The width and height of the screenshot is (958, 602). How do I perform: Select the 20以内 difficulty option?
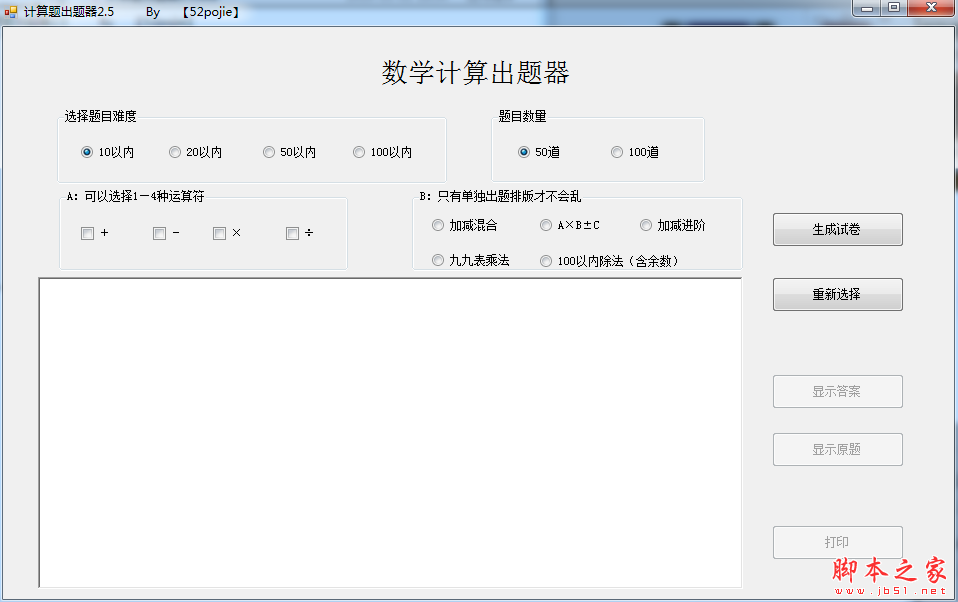(x=175, y=153)
